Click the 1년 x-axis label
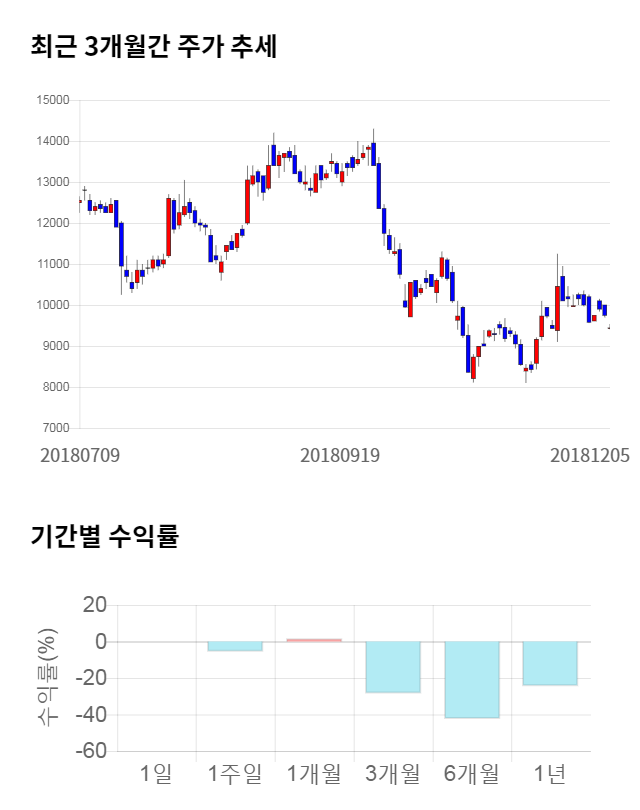Image resolution: width=640 pixels, height=810 pixels. 550,773
